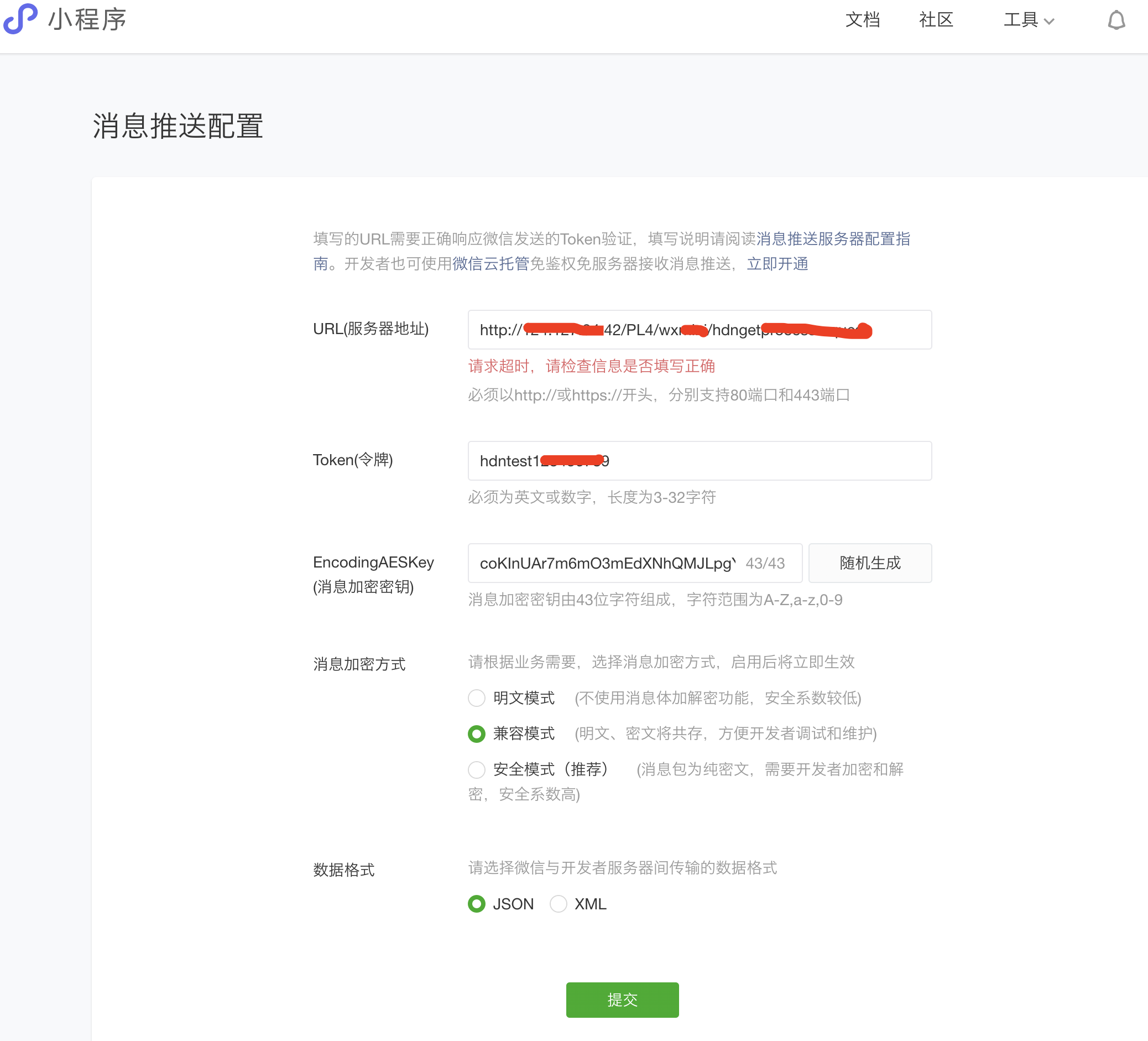The image size is (1148, 1041).
Task: Select 安全模式（推荐） radio button
Action: 477,769
